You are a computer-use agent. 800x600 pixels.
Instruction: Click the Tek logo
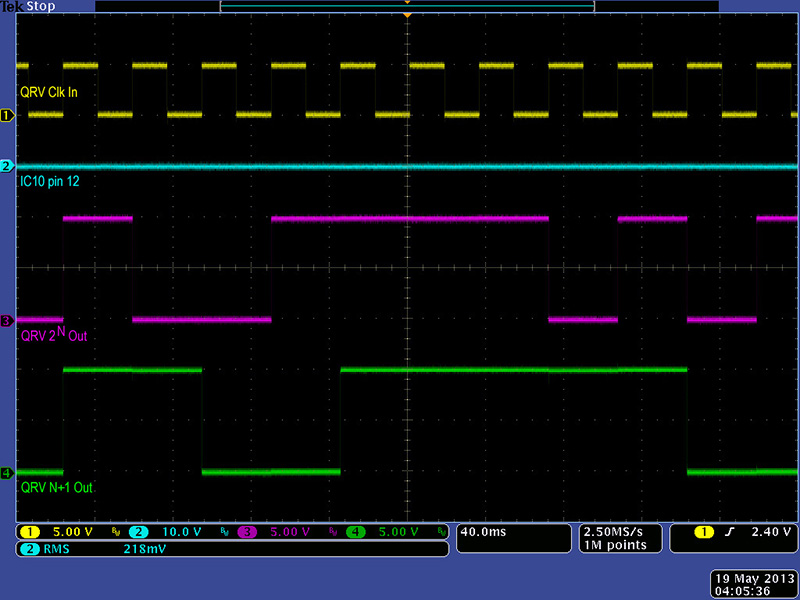pos(14,7)
